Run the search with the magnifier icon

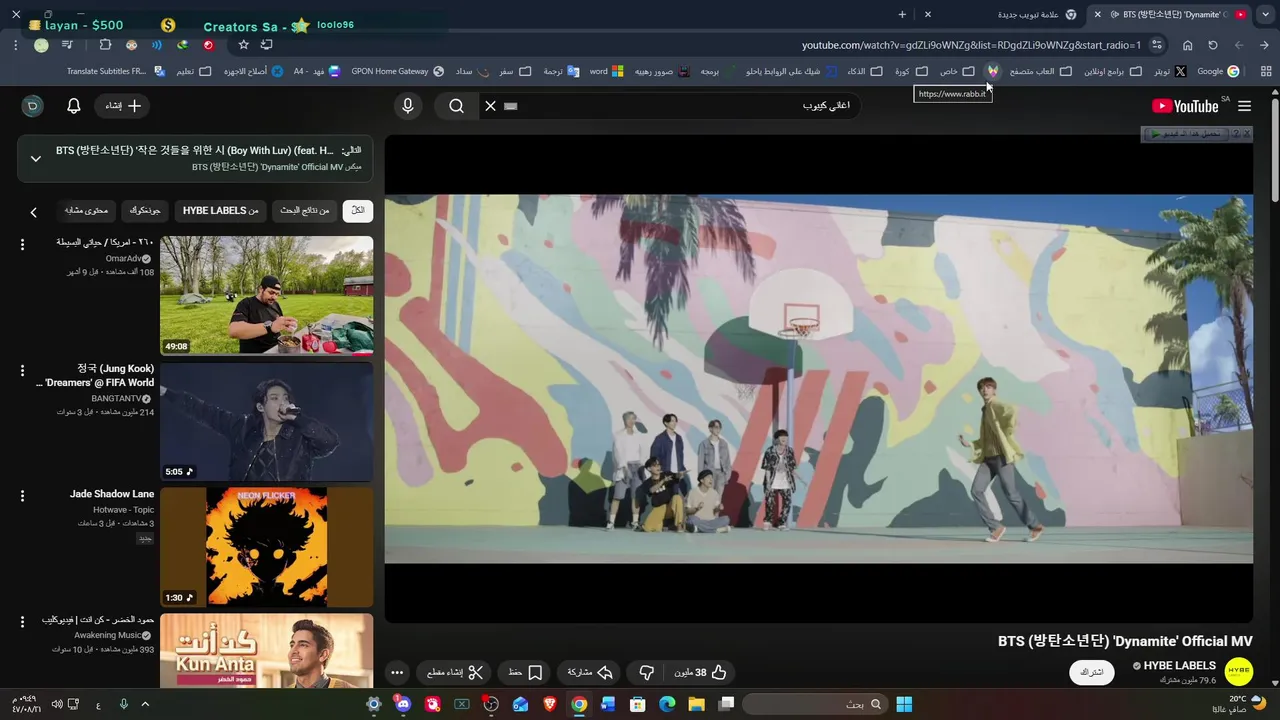click(x=456, y=106)
